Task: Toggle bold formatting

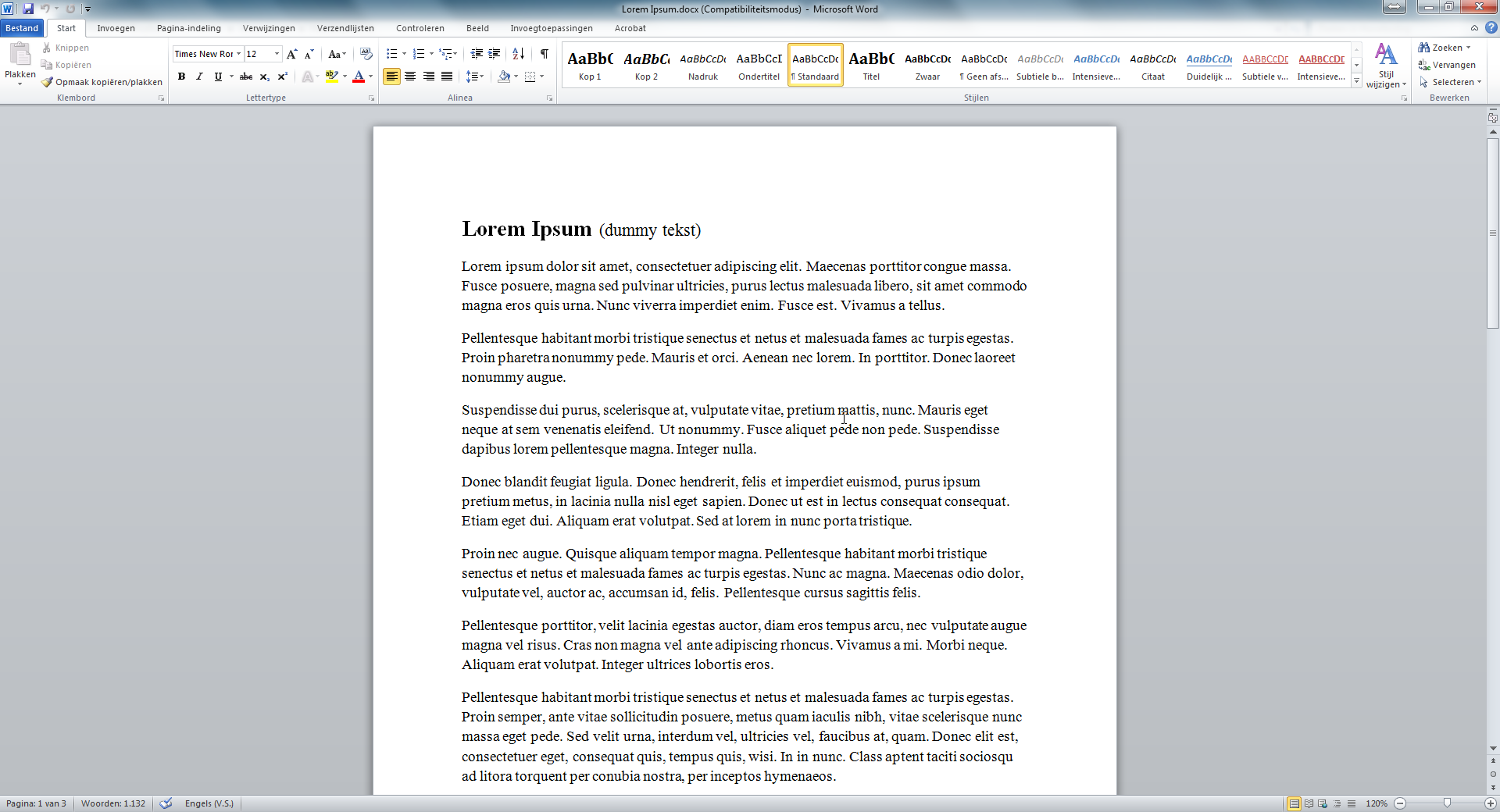Action: pos(181,77)
